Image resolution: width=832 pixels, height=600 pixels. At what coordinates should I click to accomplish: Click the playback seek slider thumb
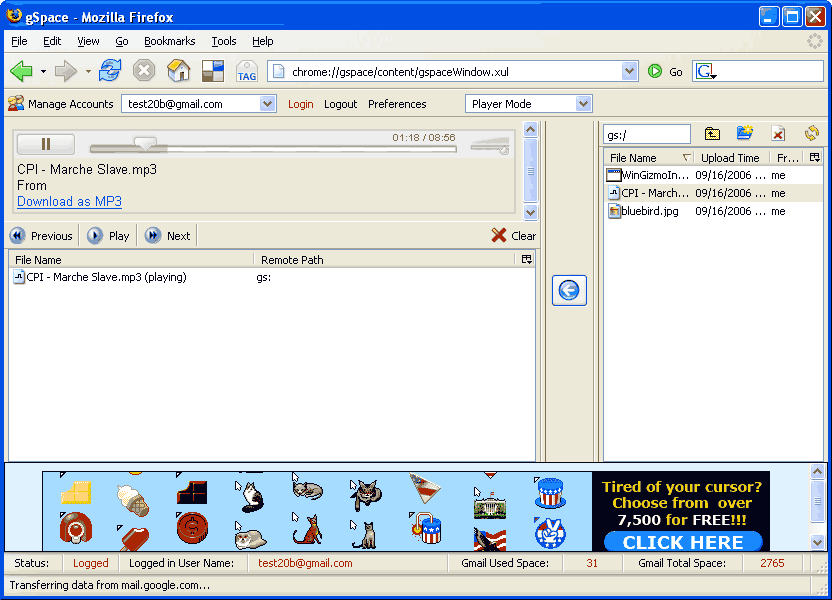tap(145, 143)
